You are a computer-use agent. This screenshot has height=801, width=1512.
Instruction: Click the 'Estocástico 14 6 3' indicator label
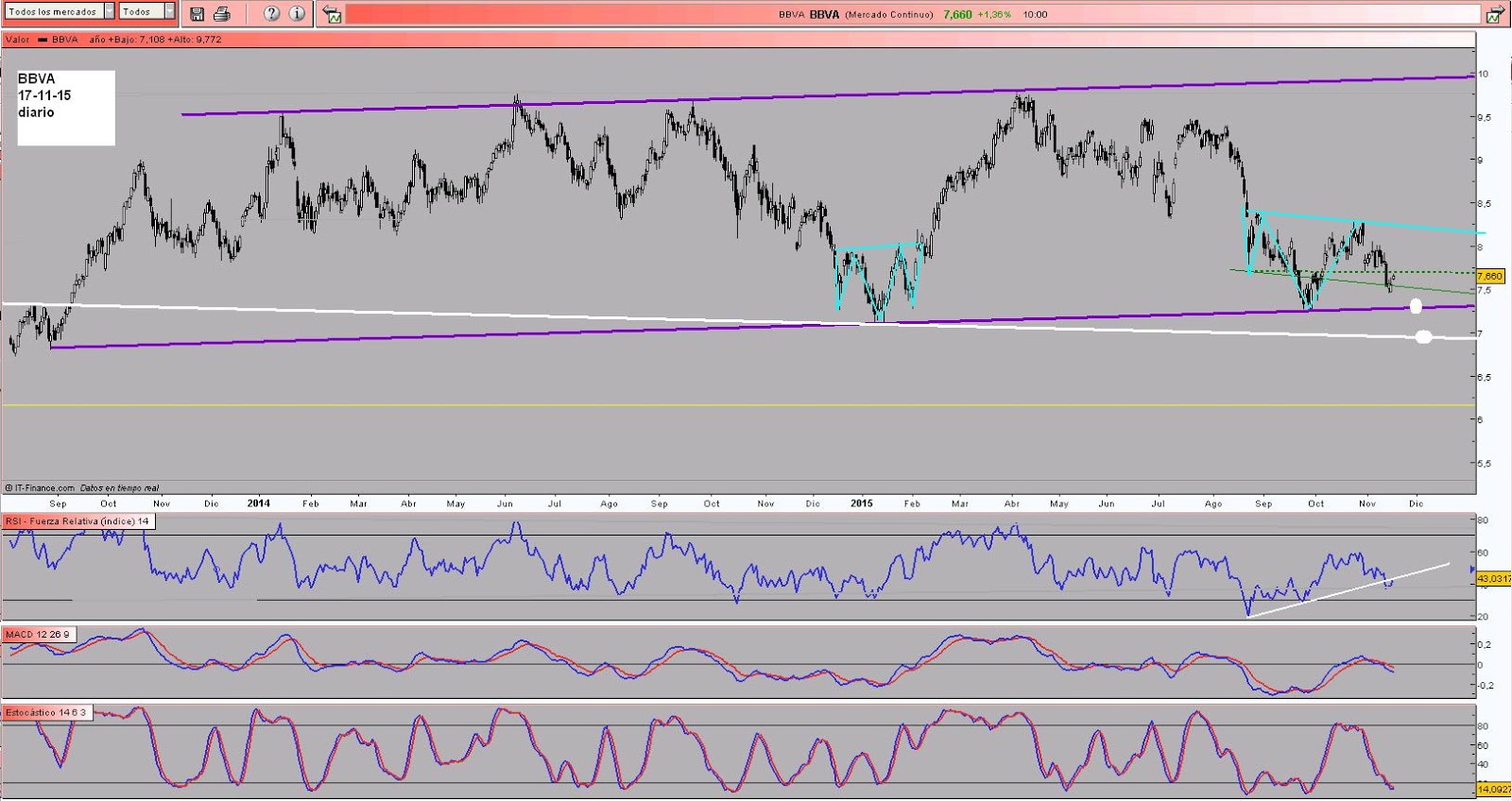pos(46,712)
